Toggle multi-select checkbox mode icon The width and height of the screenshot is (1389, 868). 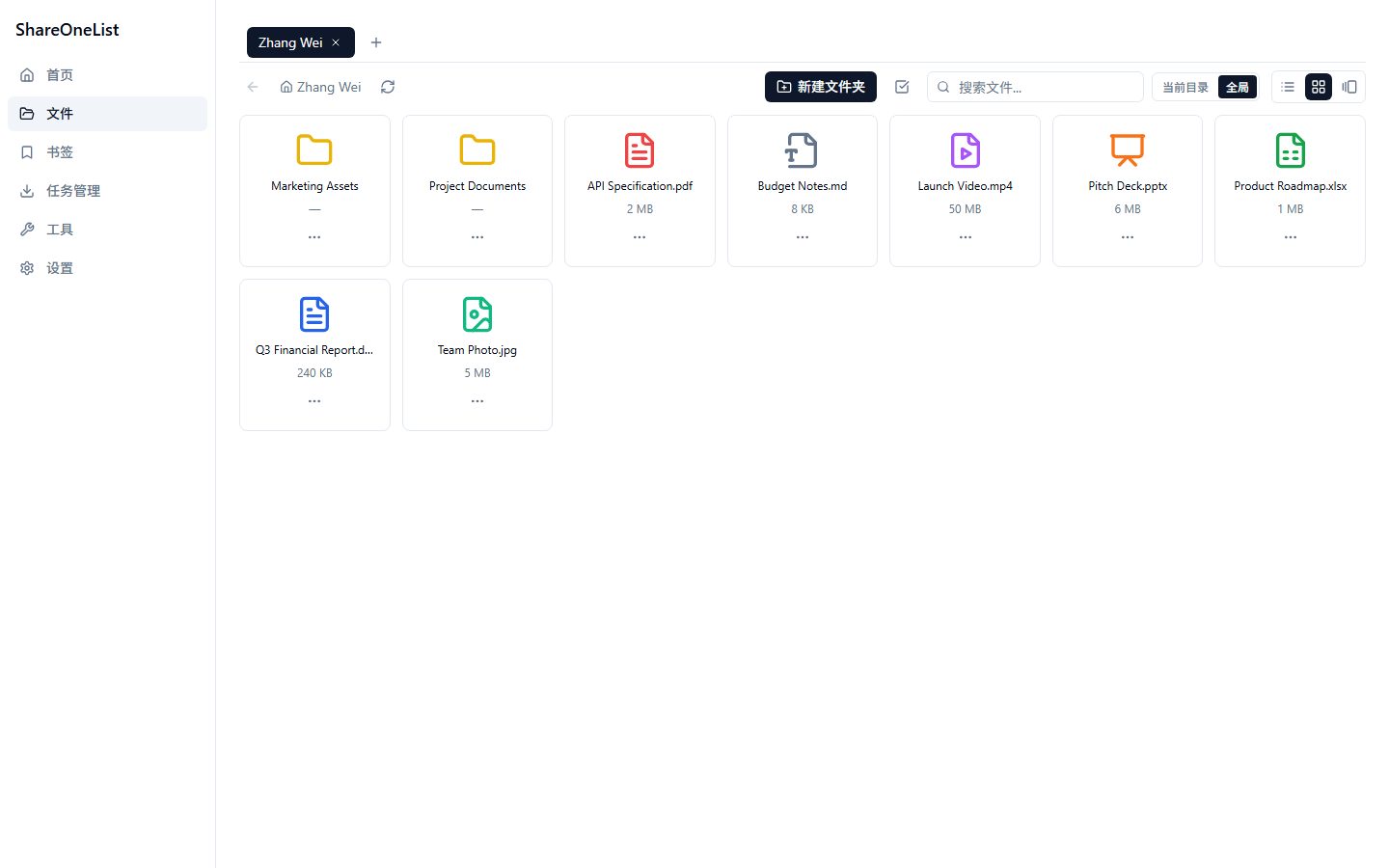(x=902, y=87)
